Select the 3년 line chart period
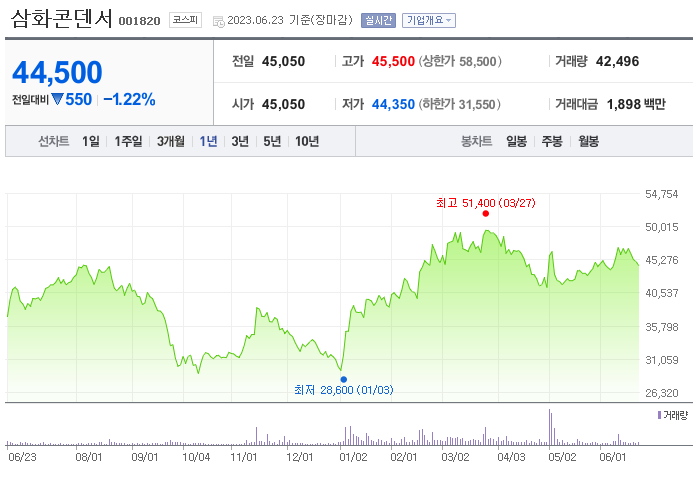The image size is (693, 478). (240, 141)
